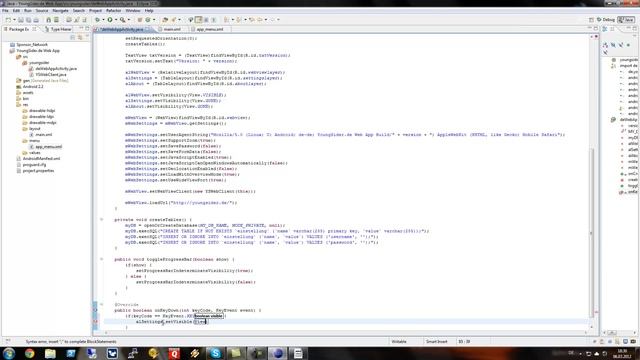Click Sort in the Outline toolbar

(605, 45)
